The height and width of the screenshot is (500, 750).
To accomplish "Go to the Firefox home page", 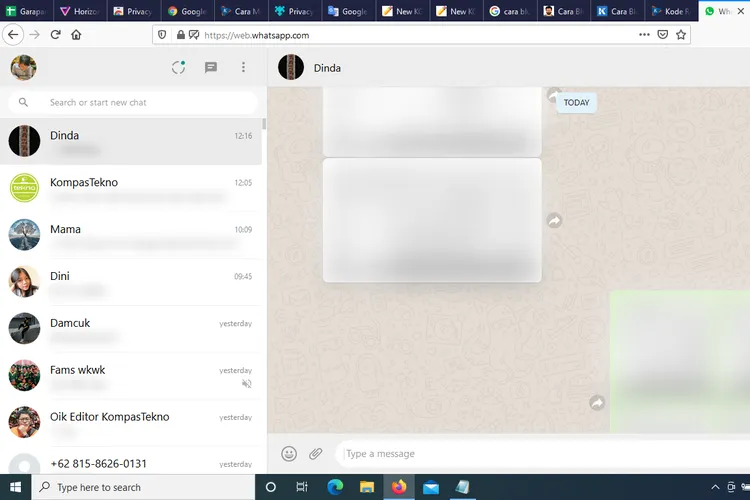I will (77, 34).
